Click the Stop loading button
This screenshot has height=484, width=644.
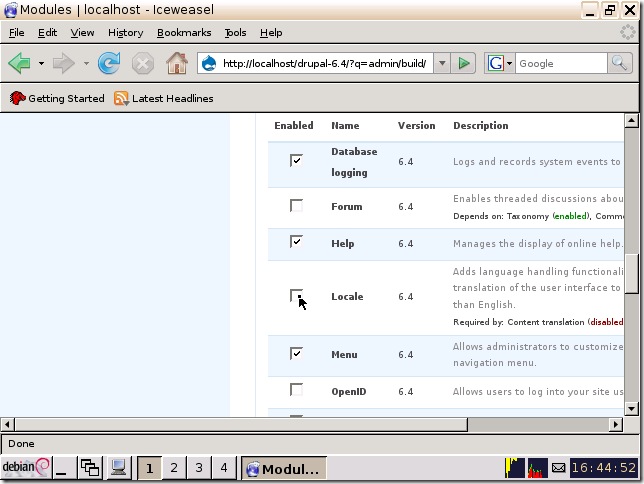coord(143,64)
